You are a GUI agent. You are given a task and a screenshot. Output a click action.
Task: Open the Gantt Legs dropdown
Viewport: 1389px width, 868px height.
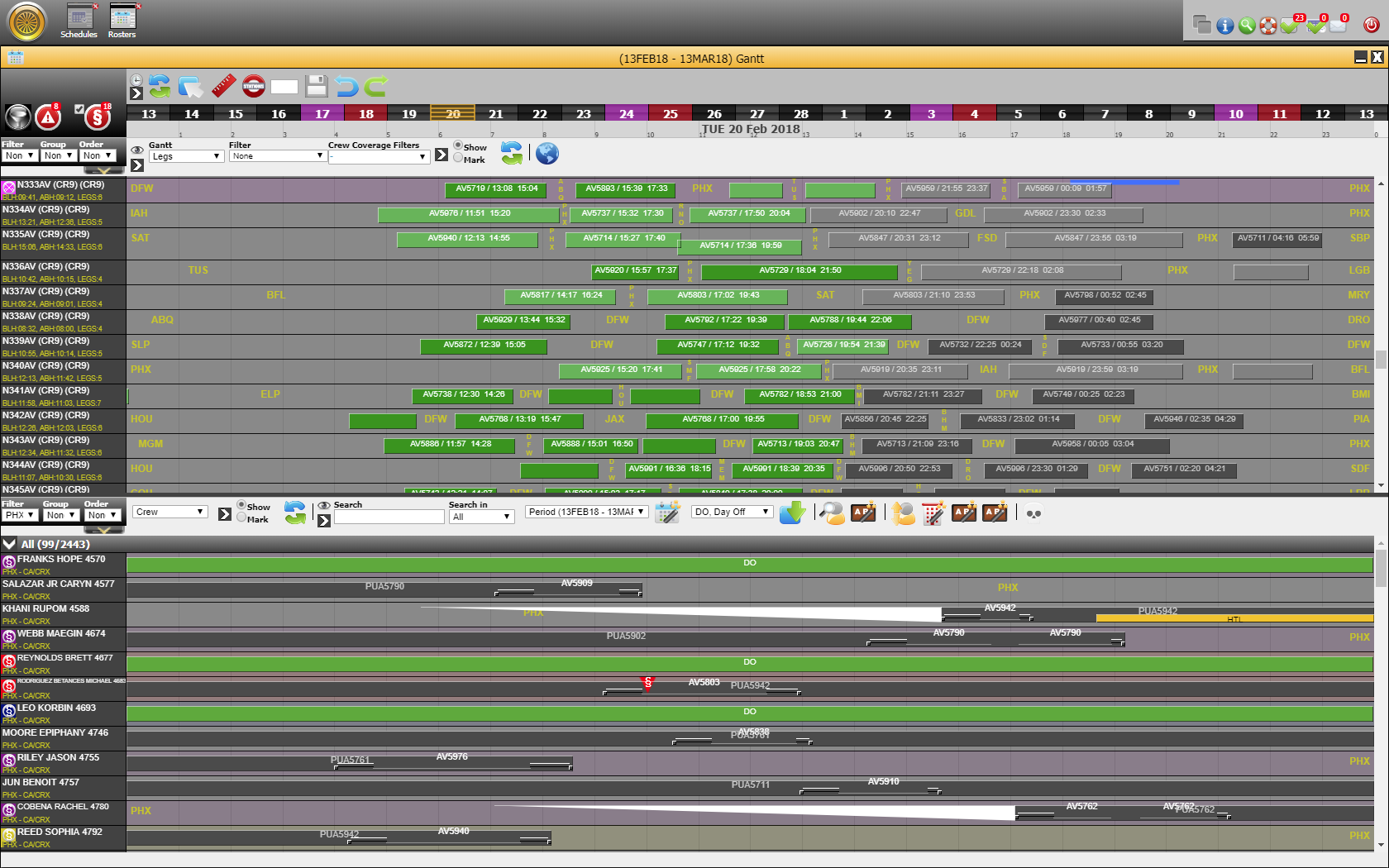(186, 156)
